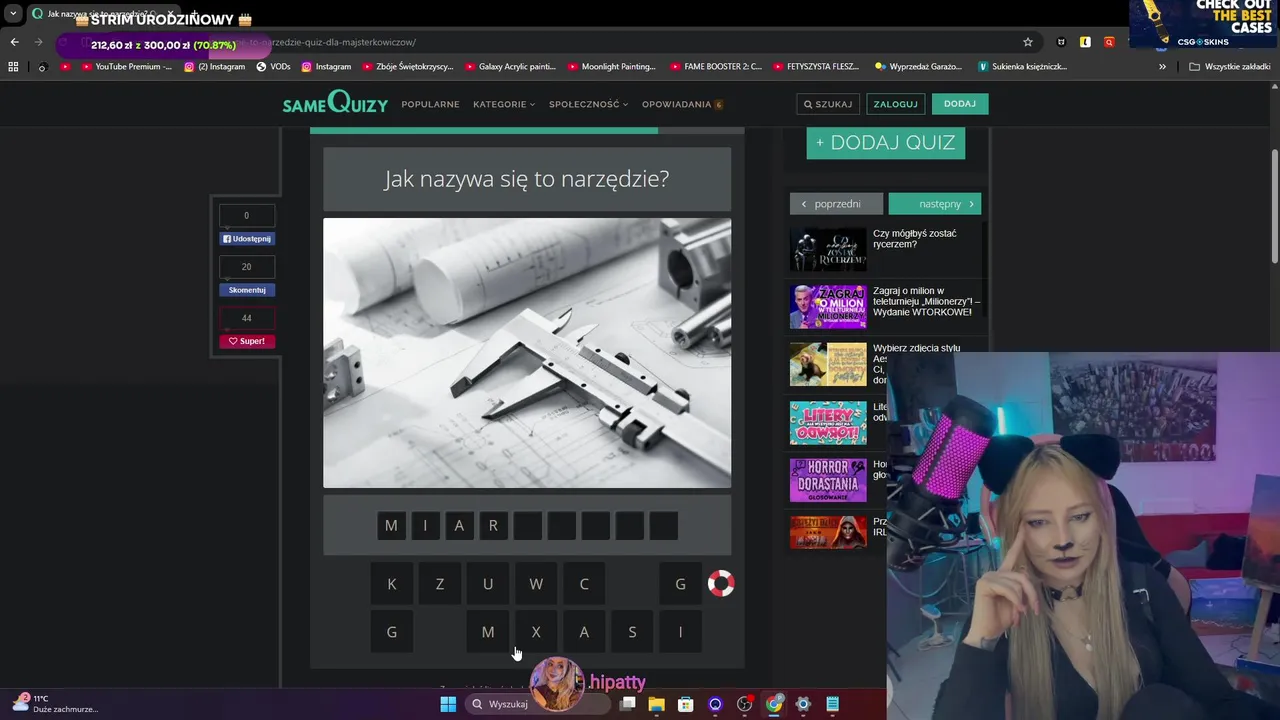
Task: Go back with the browser back arrow
Action: coord(14,42)
